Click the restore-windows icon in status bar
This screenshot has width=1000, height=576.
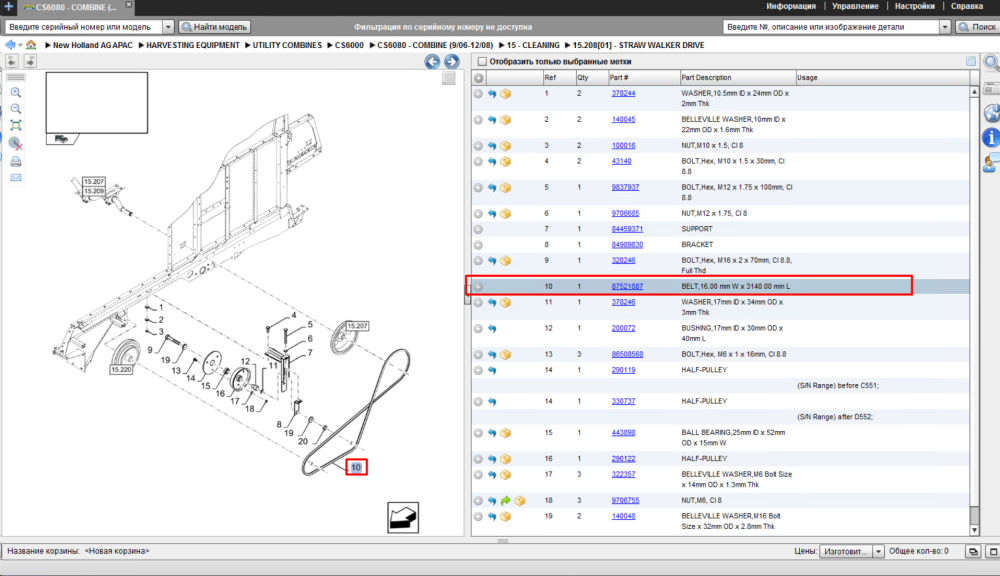click(x=973, y=551)
